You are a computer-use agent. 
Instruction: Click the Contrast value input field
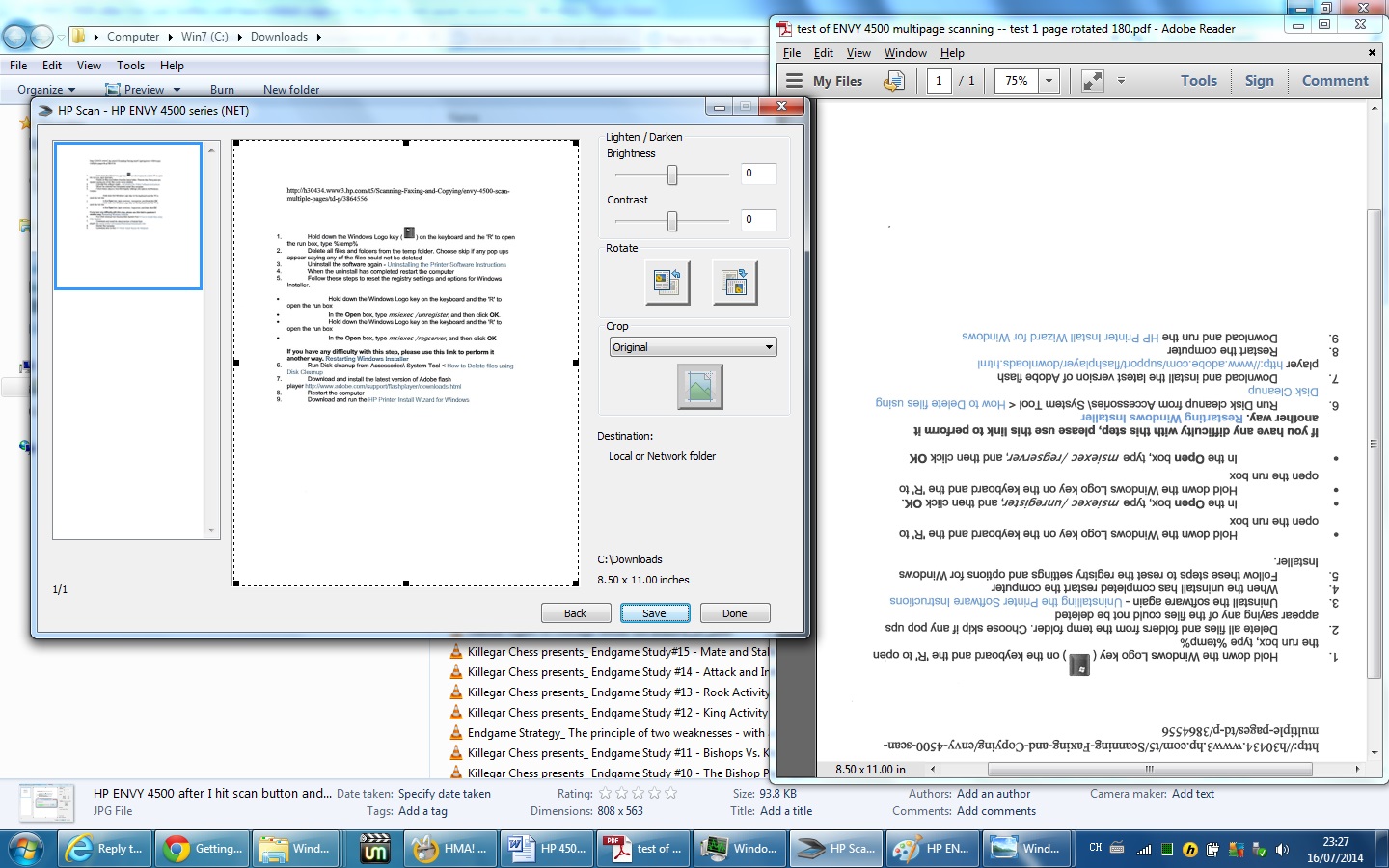[758, 220]
